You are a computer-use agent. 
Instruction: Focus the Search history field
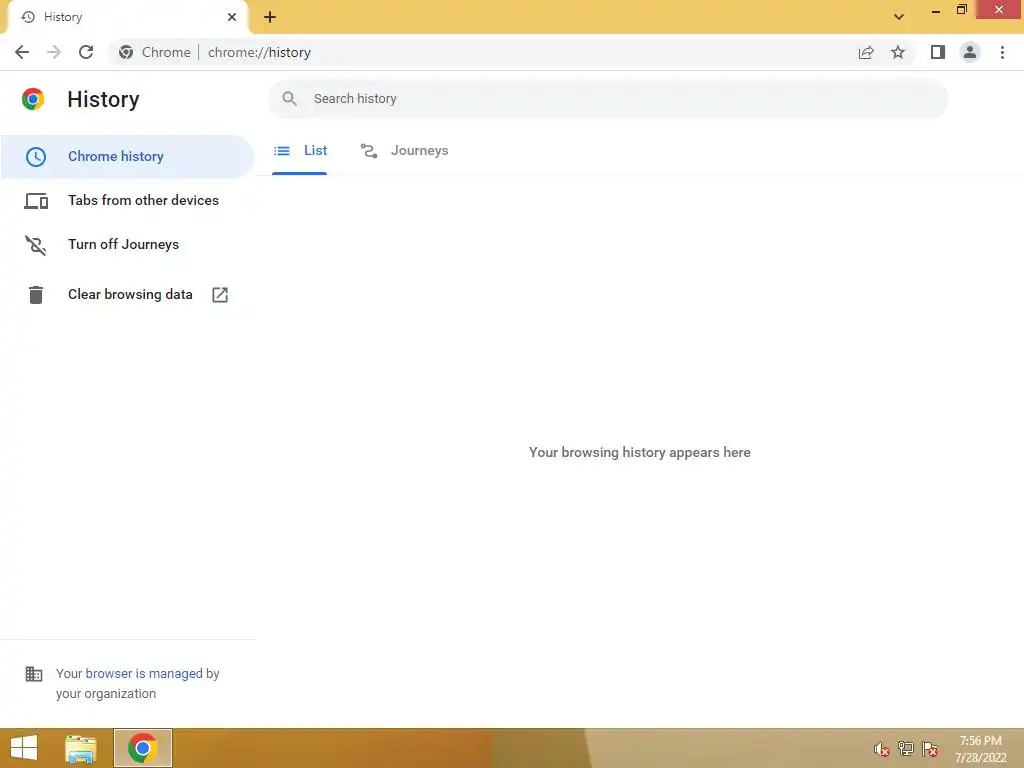click(608, 99)
